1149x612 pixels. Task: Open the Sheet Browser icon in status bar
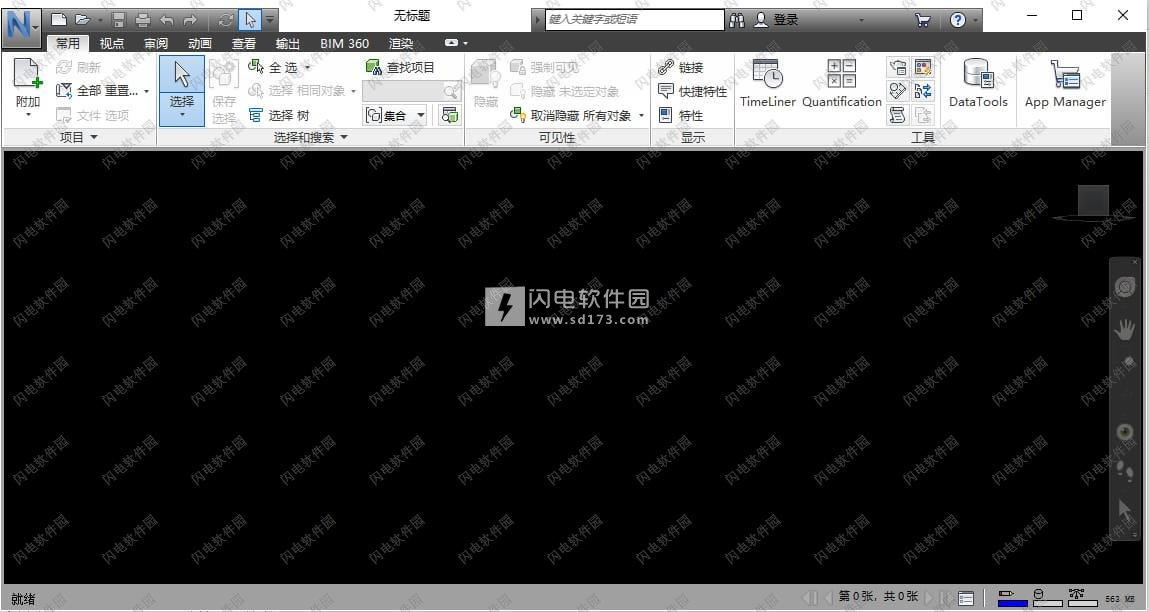pyautogui.click(x=966, y=599)
